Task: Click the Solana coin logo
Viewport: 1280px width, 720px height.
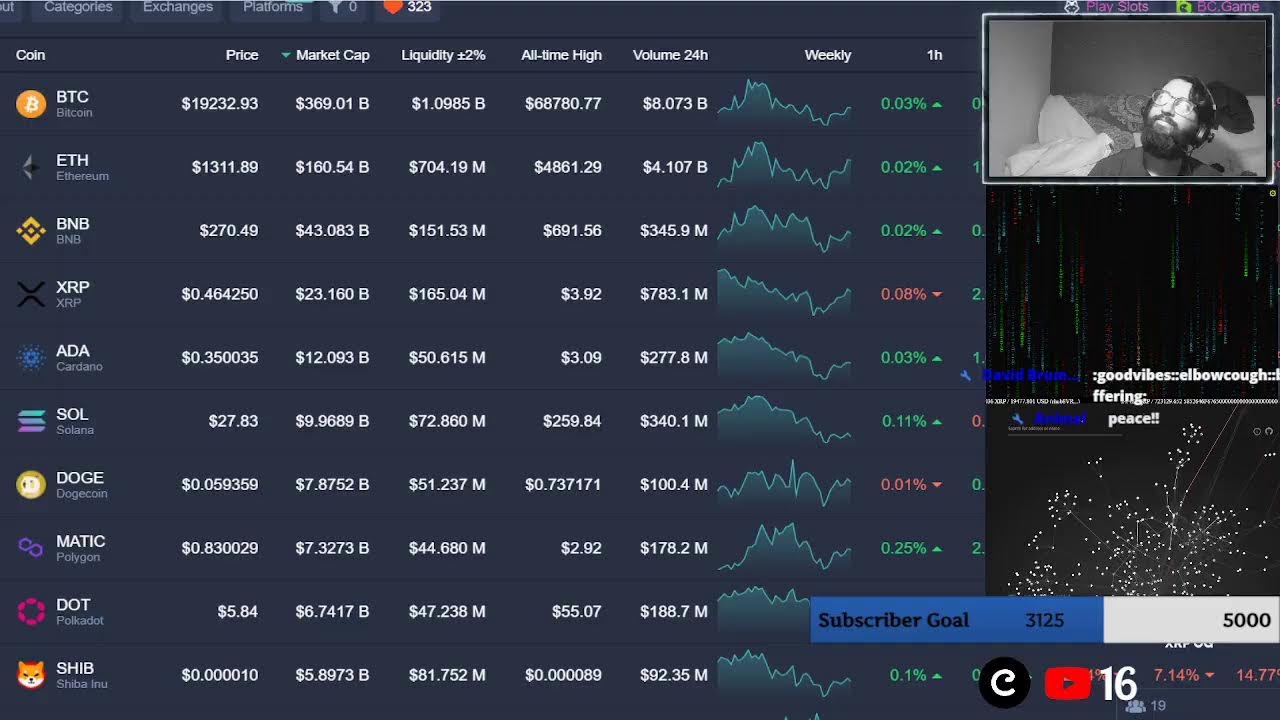Action: (x=31, y=421)
